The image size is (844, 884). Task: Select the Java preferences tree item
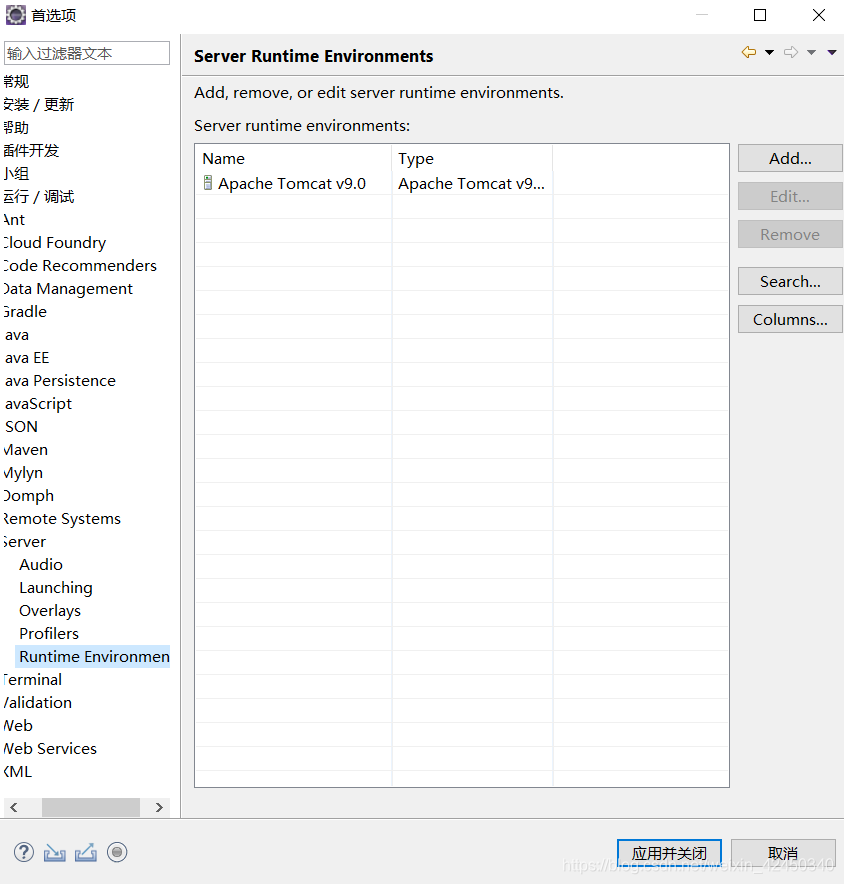point(16,335)
